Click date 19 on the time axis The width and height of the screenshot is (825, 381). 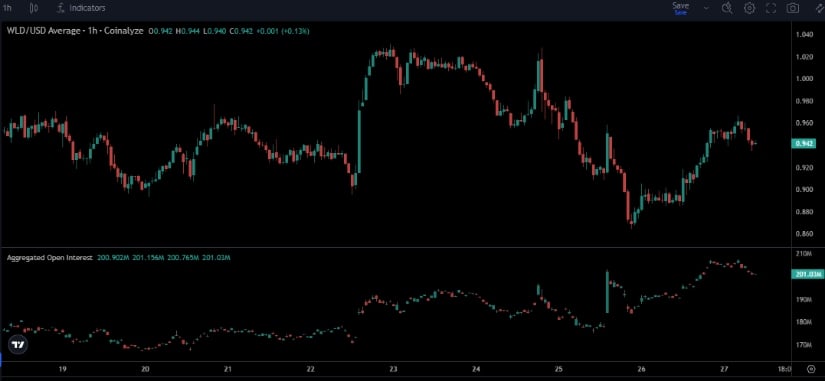click(63, 369)
